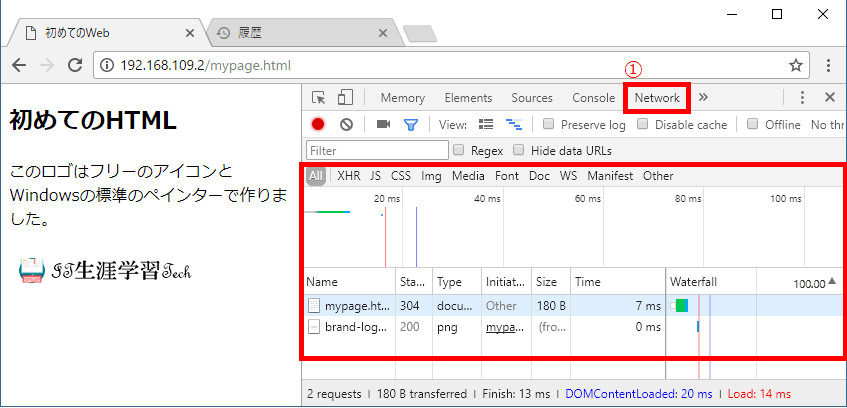The height and width of the screenshot is (408, 847).
Task: Toggle the device toolbar icon
Action: click(x=345, y=98)
